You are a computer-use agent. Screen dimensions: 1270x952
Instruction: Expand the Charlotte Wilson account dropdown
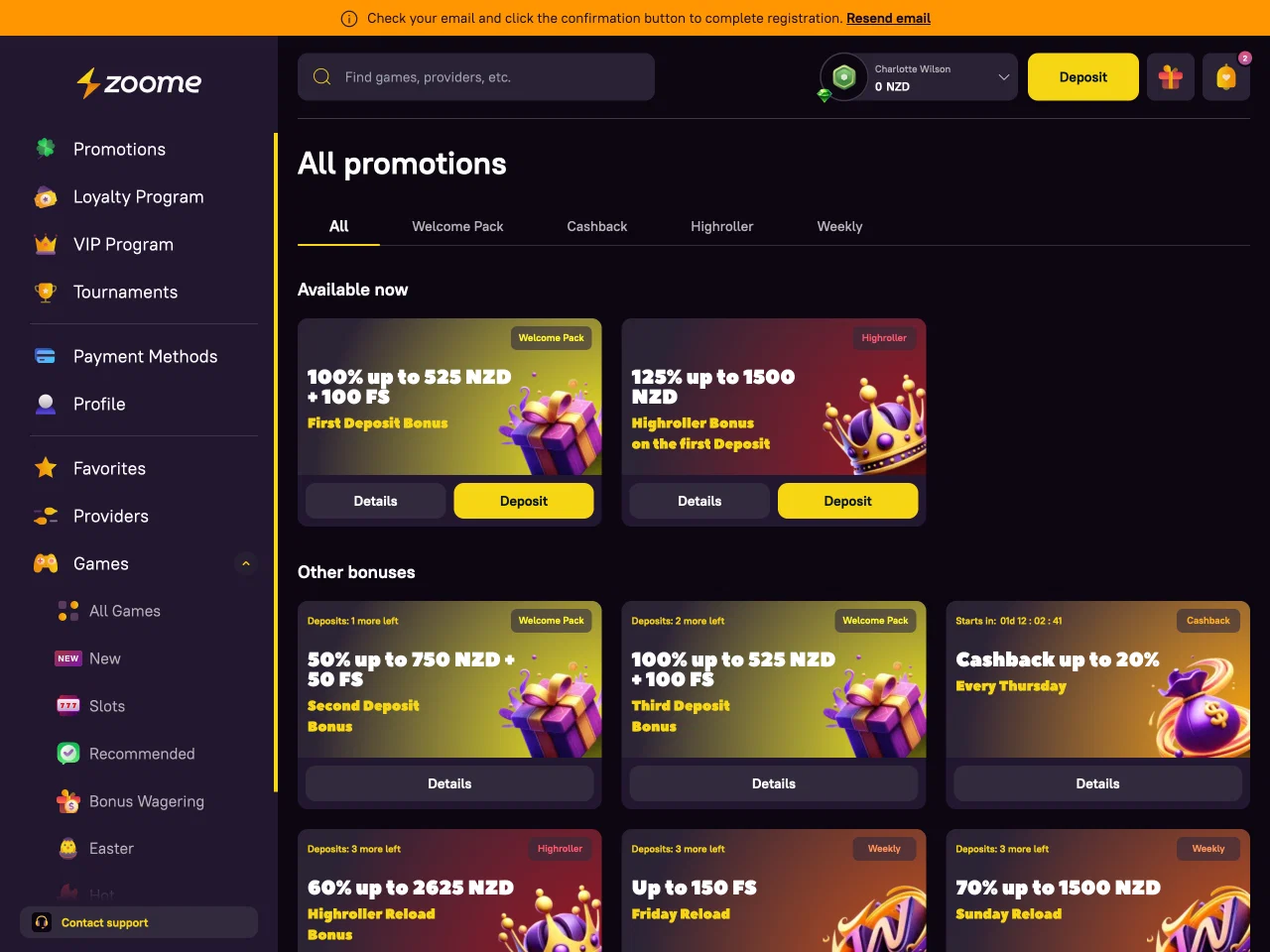1003,77
